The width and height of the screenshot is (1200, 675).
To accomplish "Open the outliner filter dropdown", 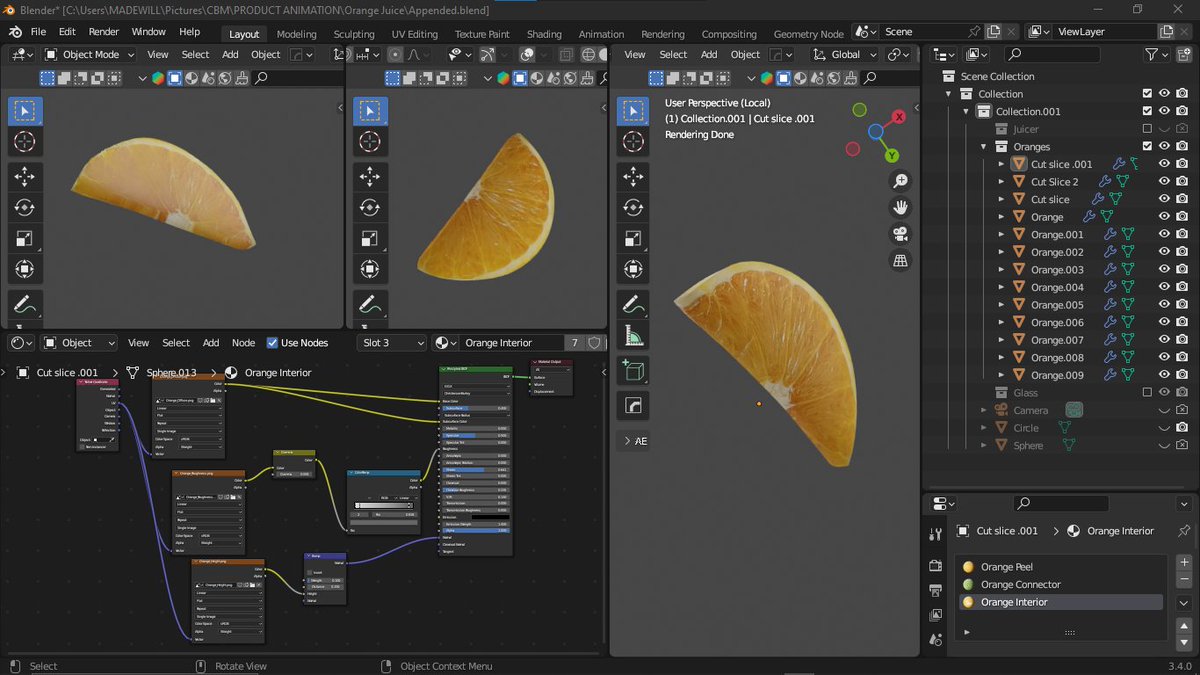I will (1157, 54).
